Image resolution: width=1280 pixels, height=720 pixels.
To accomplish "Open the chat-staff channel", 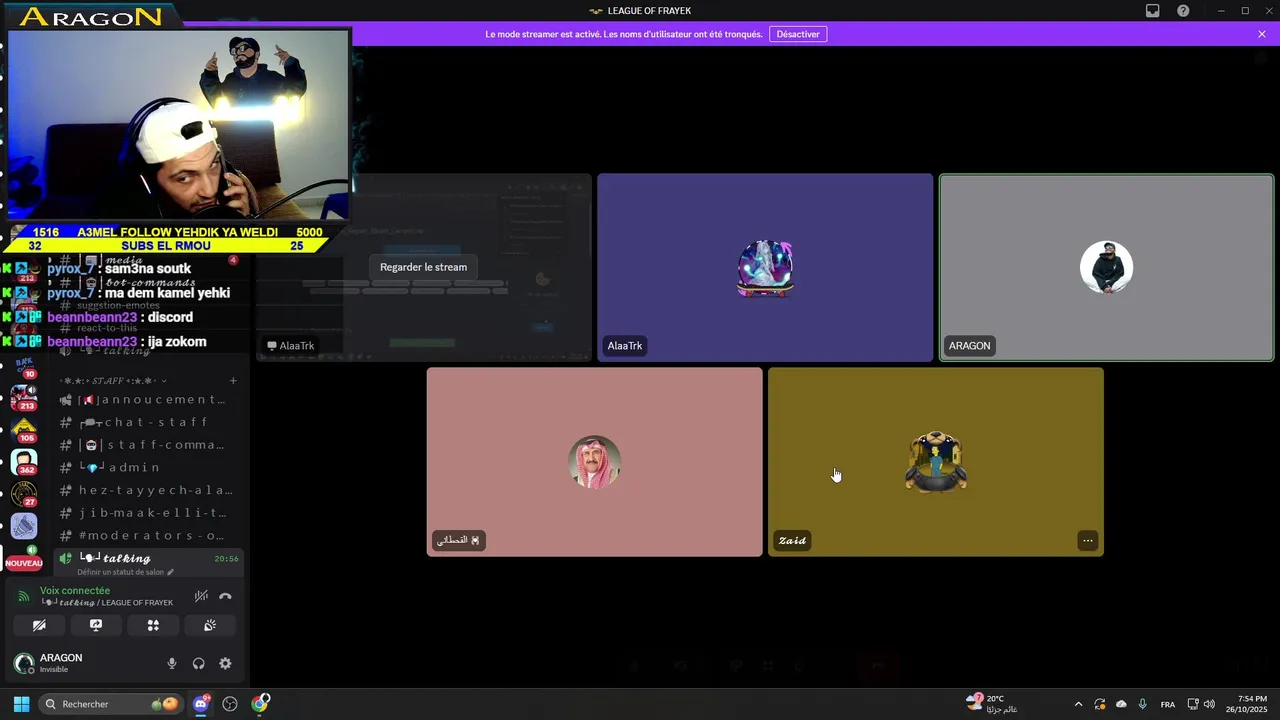I will [147, 422].
